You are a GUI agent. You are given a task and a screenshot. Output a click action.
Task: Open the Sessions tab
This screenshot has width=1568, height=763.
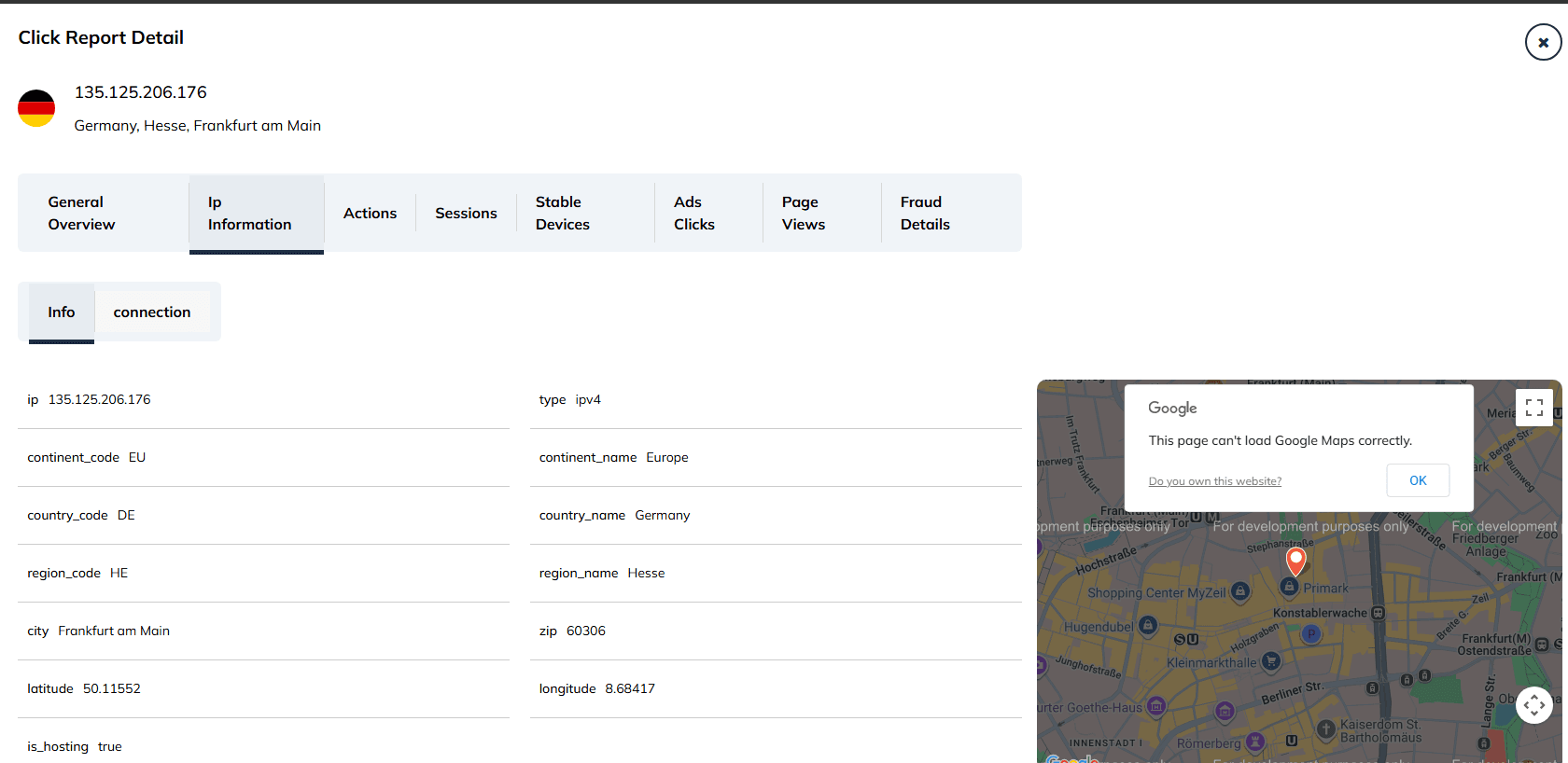tap(466, 214)
